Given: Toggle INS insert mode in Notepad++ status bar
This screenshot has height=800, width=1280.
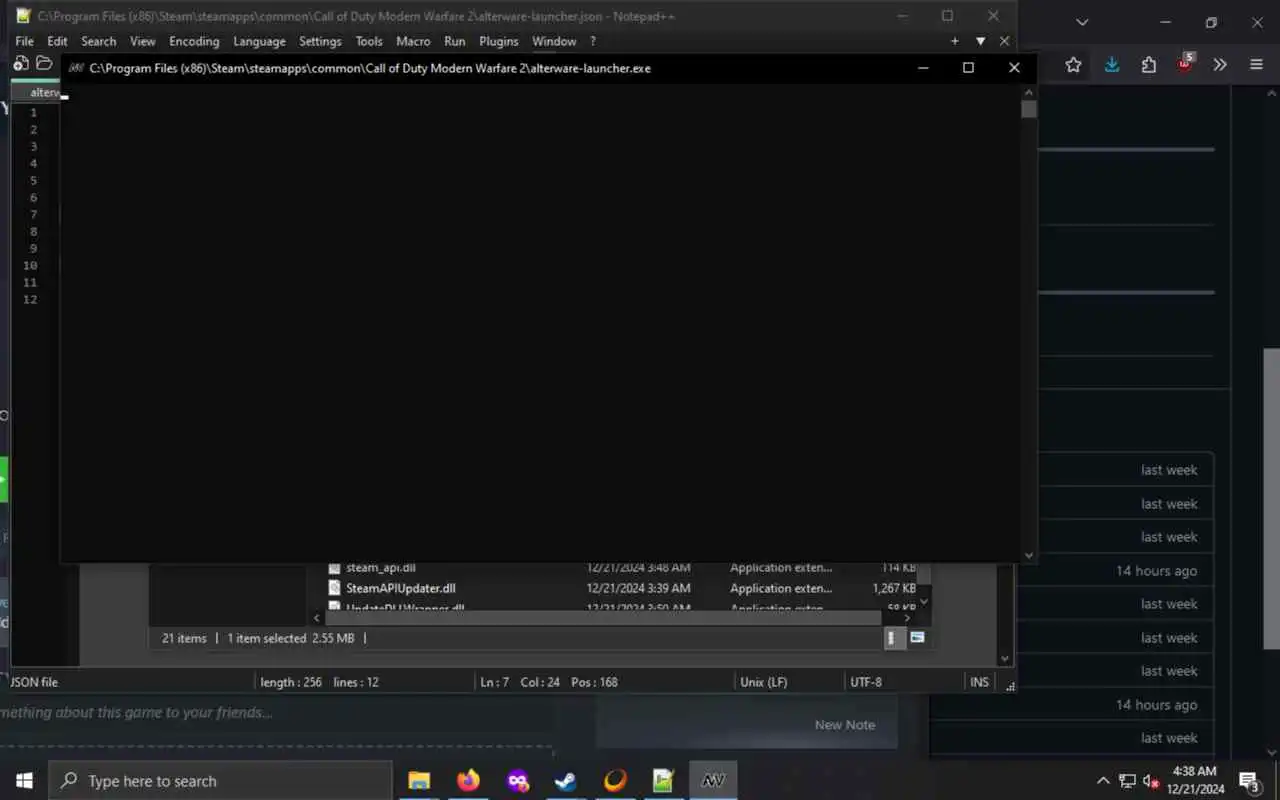Looking at the screenshot, I should [x=979, y=682].
